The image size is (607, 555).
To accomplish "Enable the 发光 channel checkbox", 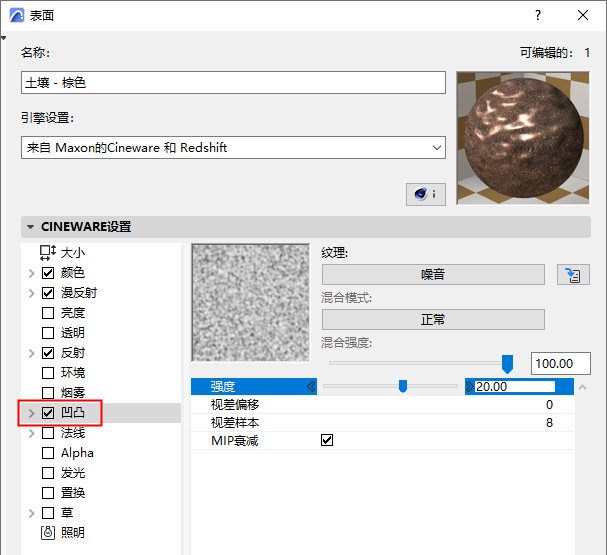I will click(x=48, y=473).
